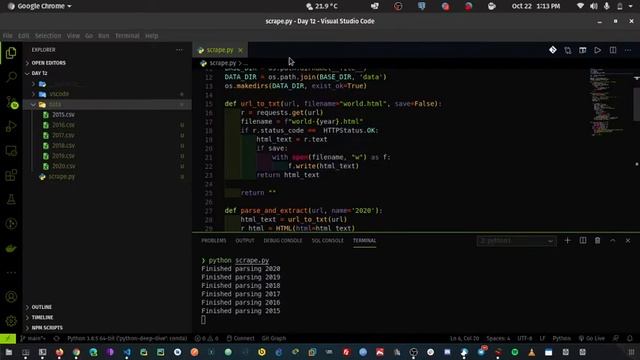This screenshot has width=640, height=360.
Task: Open the Extensions view
Action: [11, 175]
